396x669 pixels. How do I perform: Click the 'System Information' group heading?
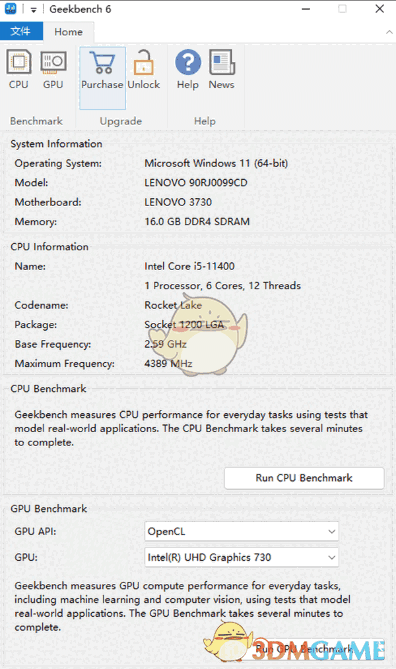56,144
